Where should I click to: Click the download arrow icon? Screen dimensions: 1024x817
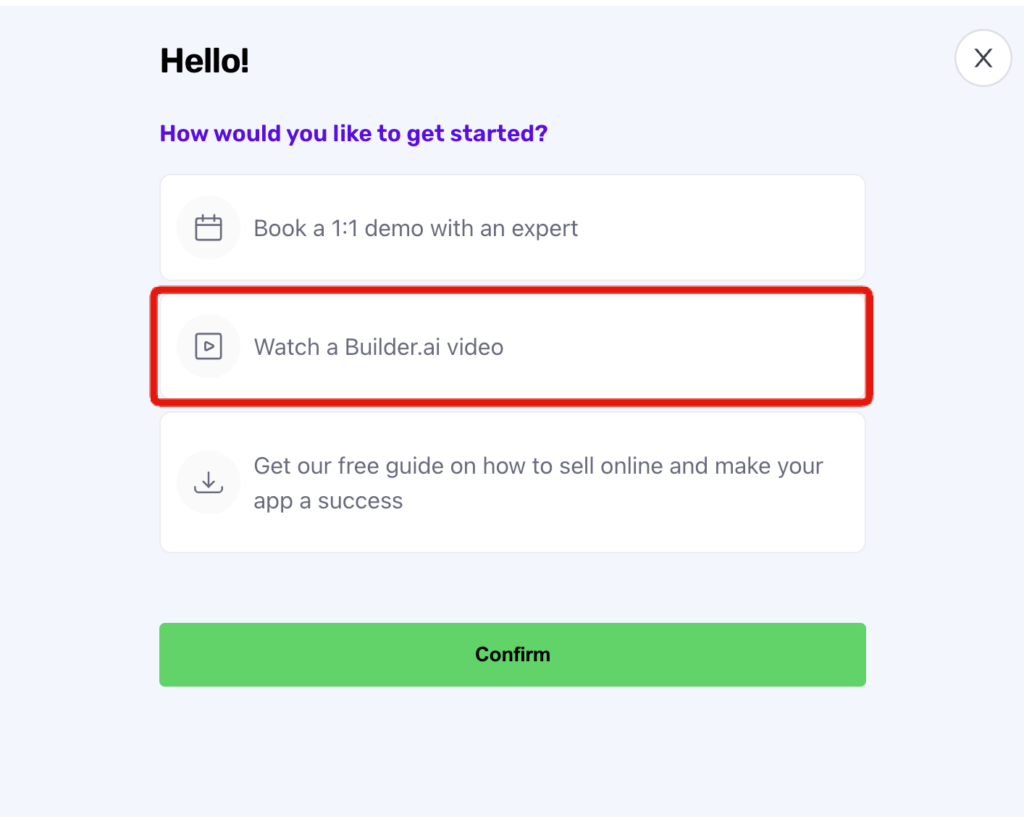coord(208,482)
